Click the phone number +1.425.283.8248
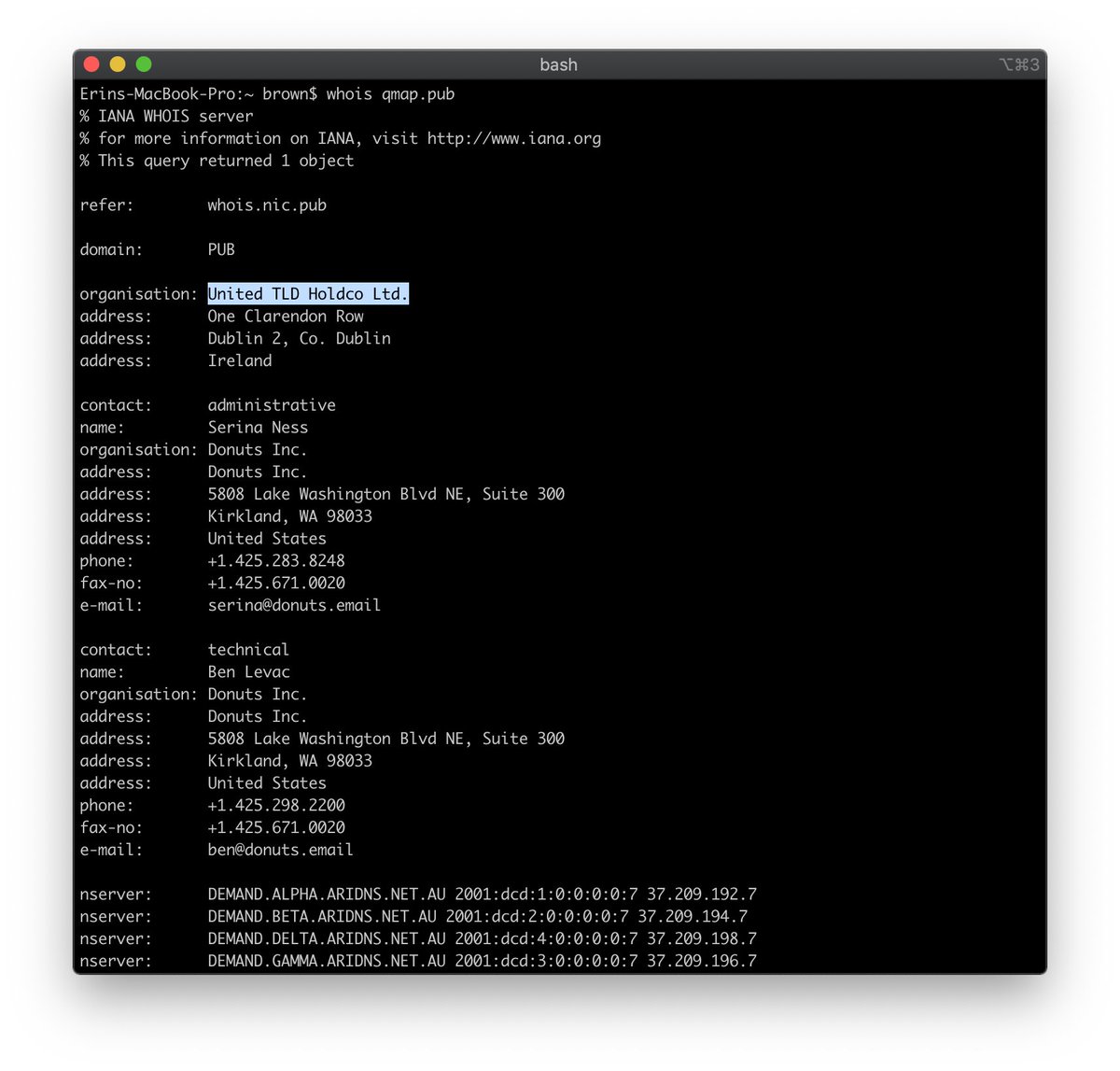This screenshot has width=1120, height=1071. [276, 561]
